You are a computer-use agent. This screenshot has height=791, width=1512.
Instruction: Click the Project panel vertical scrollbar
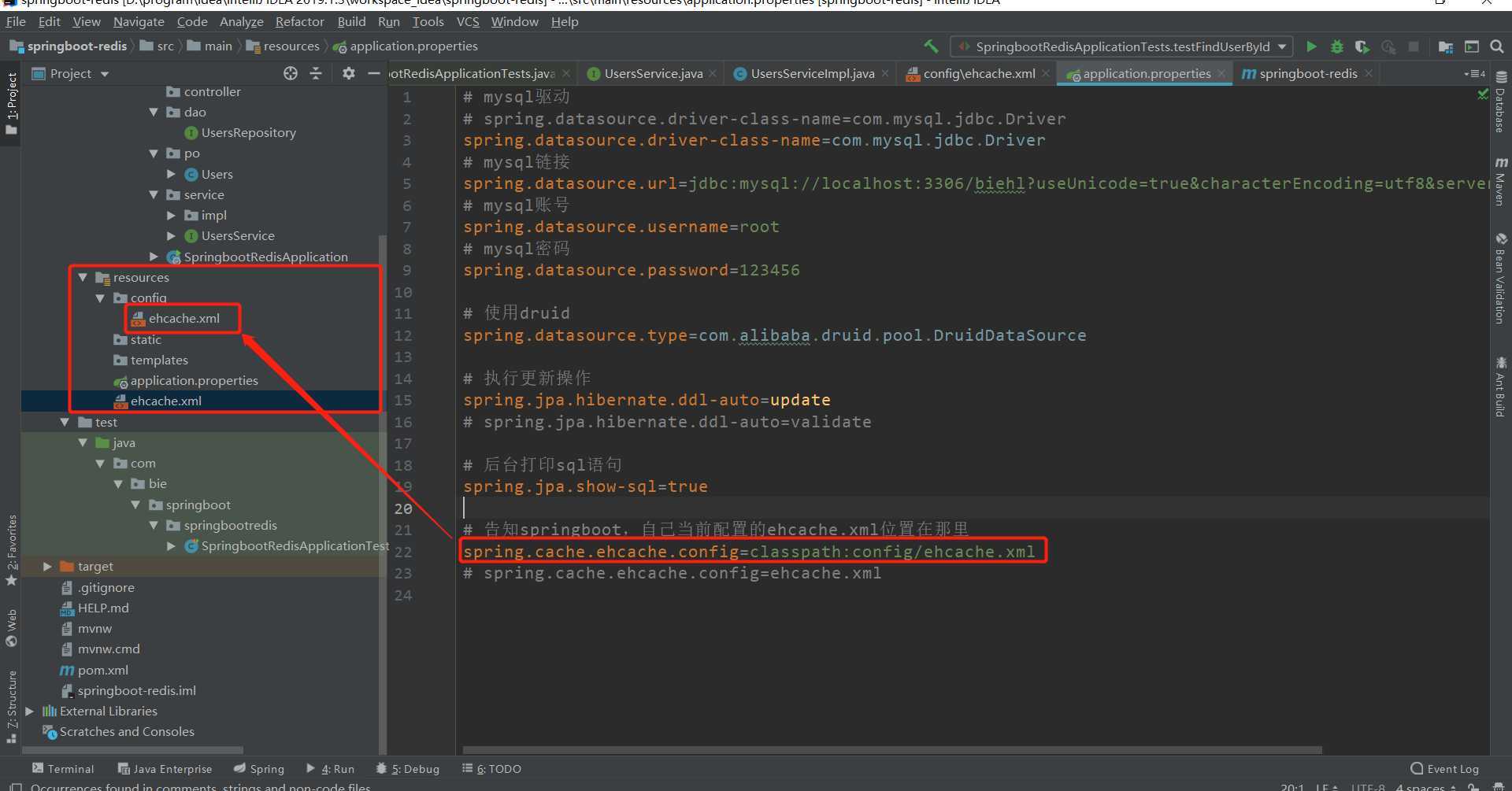[383, 494]
